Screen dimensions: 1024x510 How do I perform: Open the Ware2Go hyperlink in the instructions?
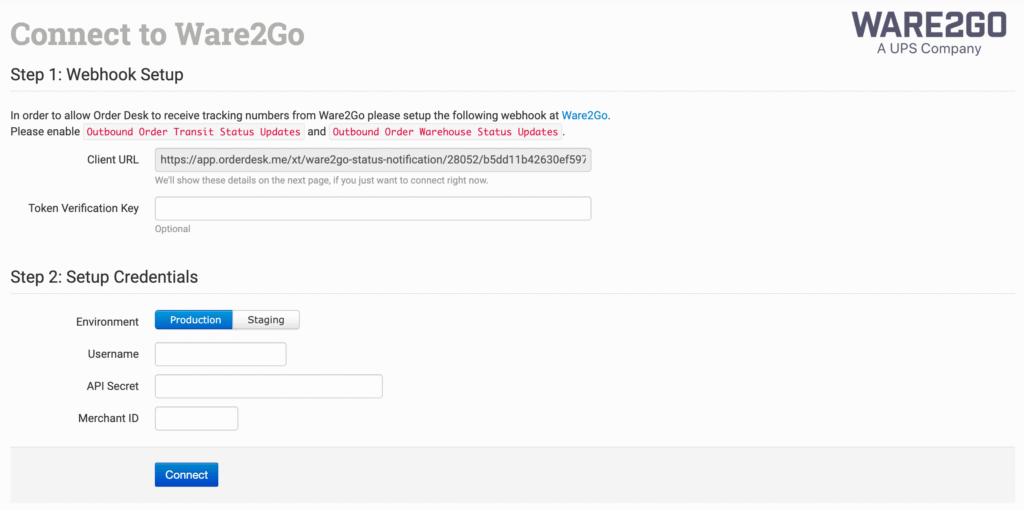[585, 115]
